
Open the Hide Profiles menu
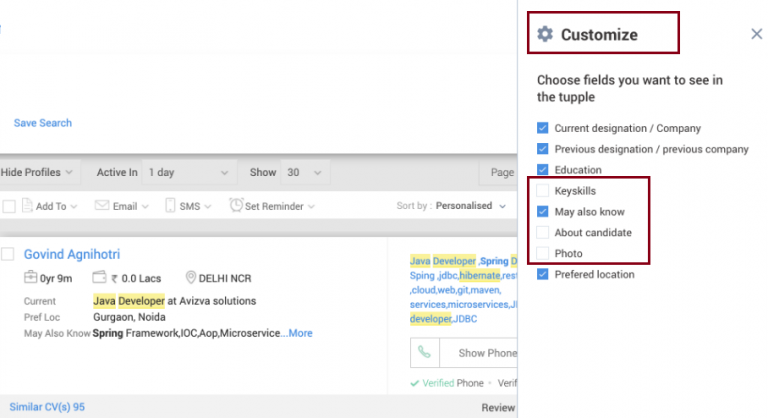36,172
